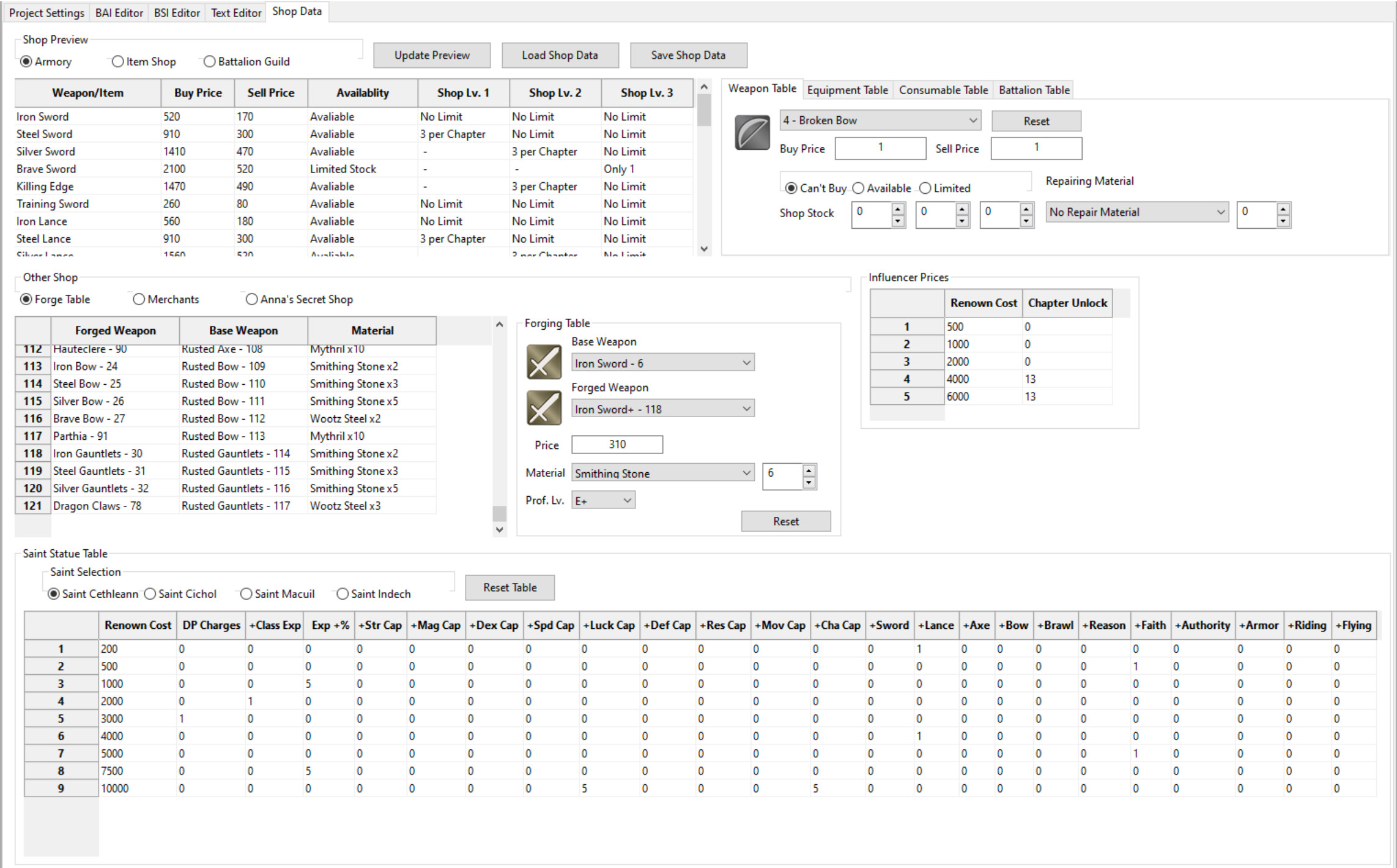Viewport: 1397px width, 868px height.
Task: Click the bow weapon icon in Weapon Table
Action: (751, 132)
